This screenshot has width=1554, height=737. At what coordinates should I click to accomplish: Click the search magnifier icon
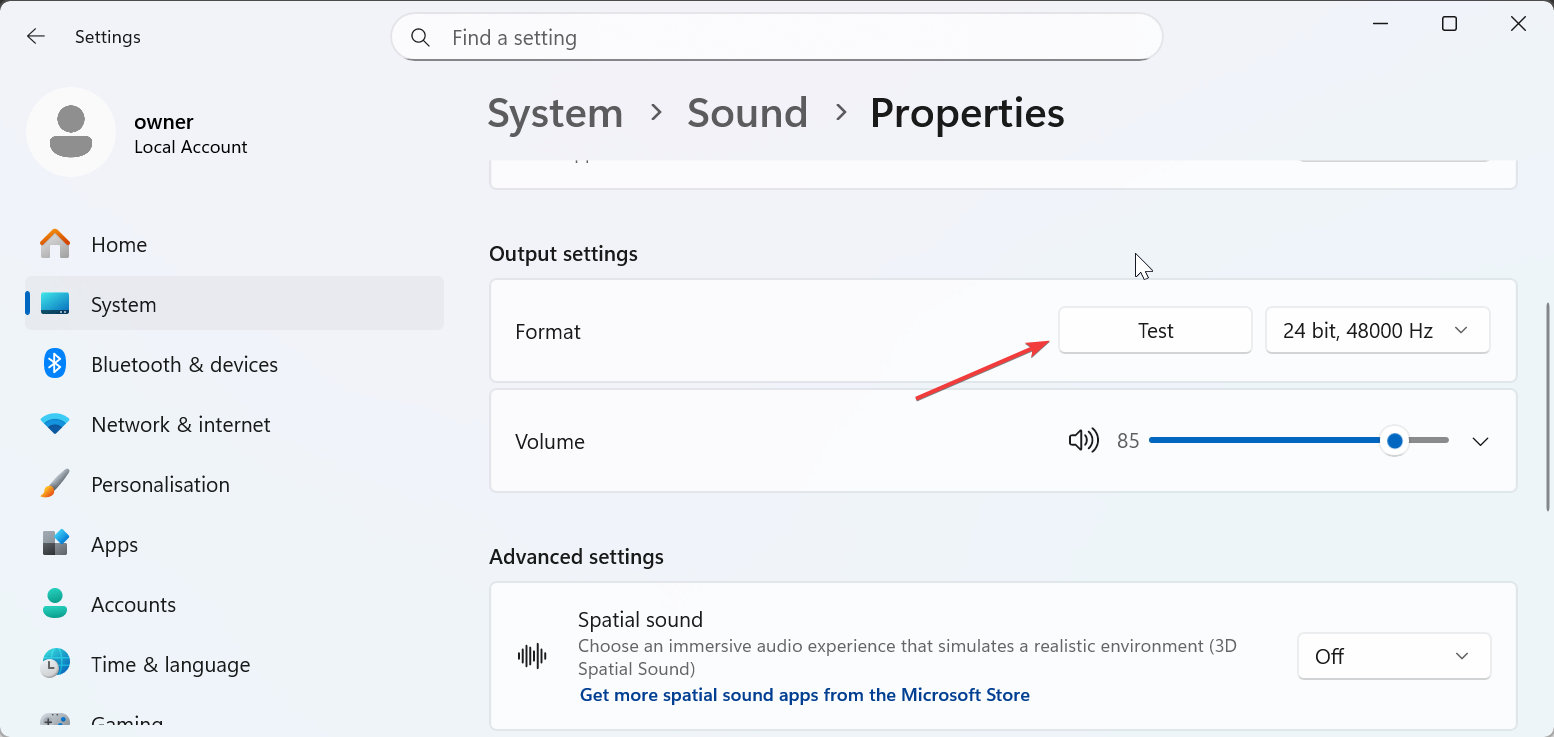click(421, 38)
